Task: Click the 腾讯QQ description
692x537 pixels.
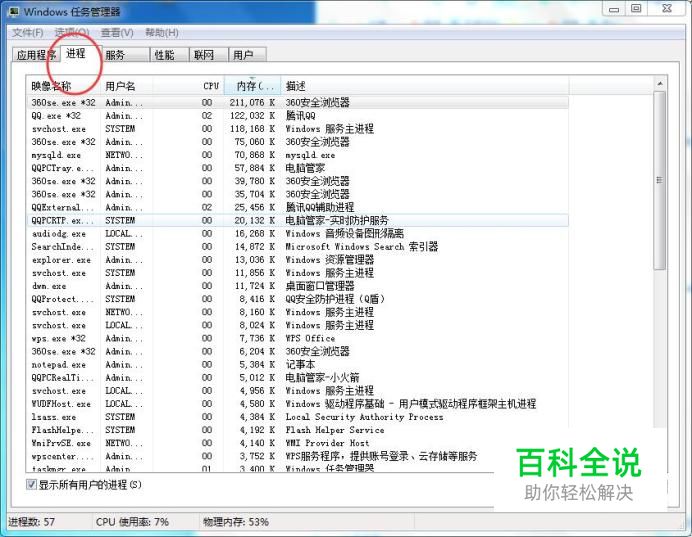Action: [301, 116]
